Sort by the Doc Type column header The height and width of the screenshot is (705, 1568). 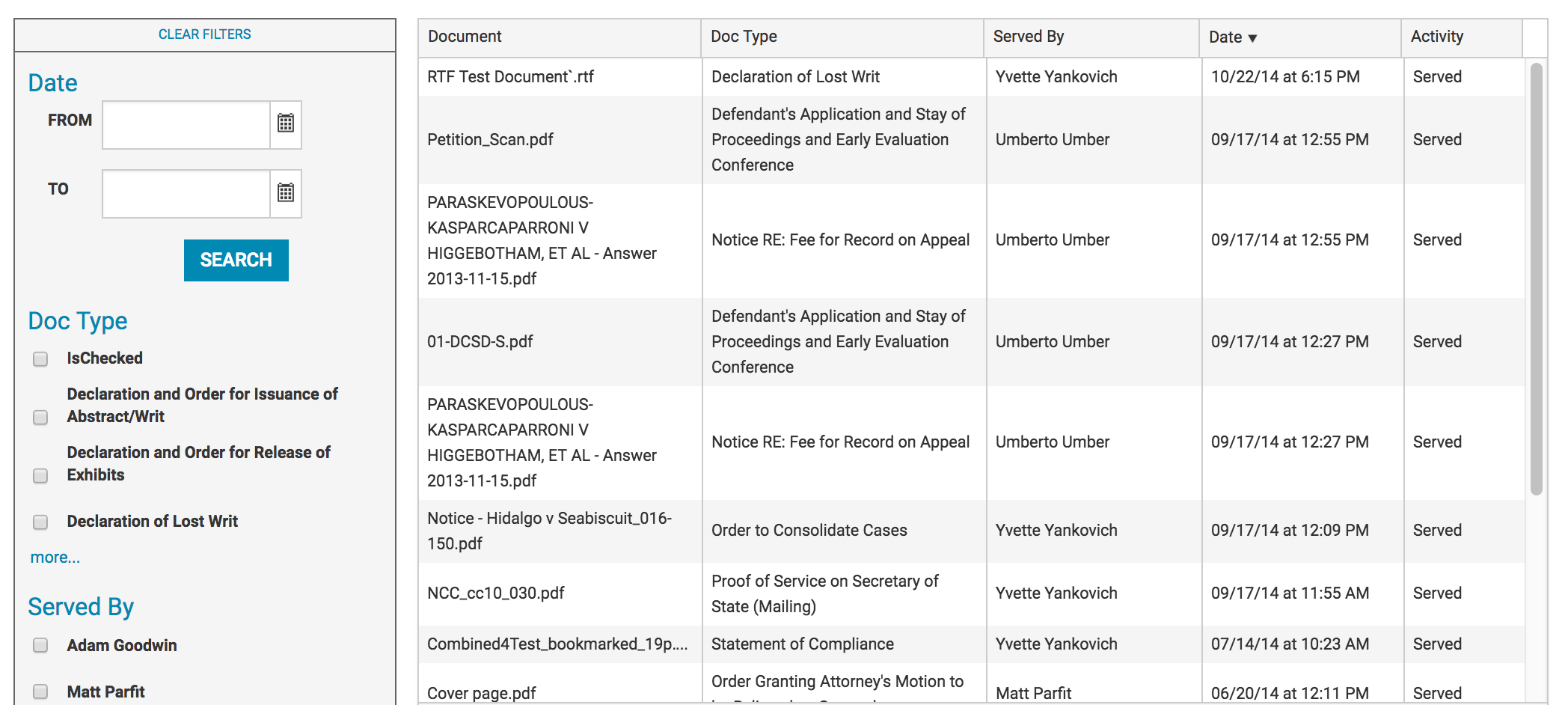(x=744, y=37)
